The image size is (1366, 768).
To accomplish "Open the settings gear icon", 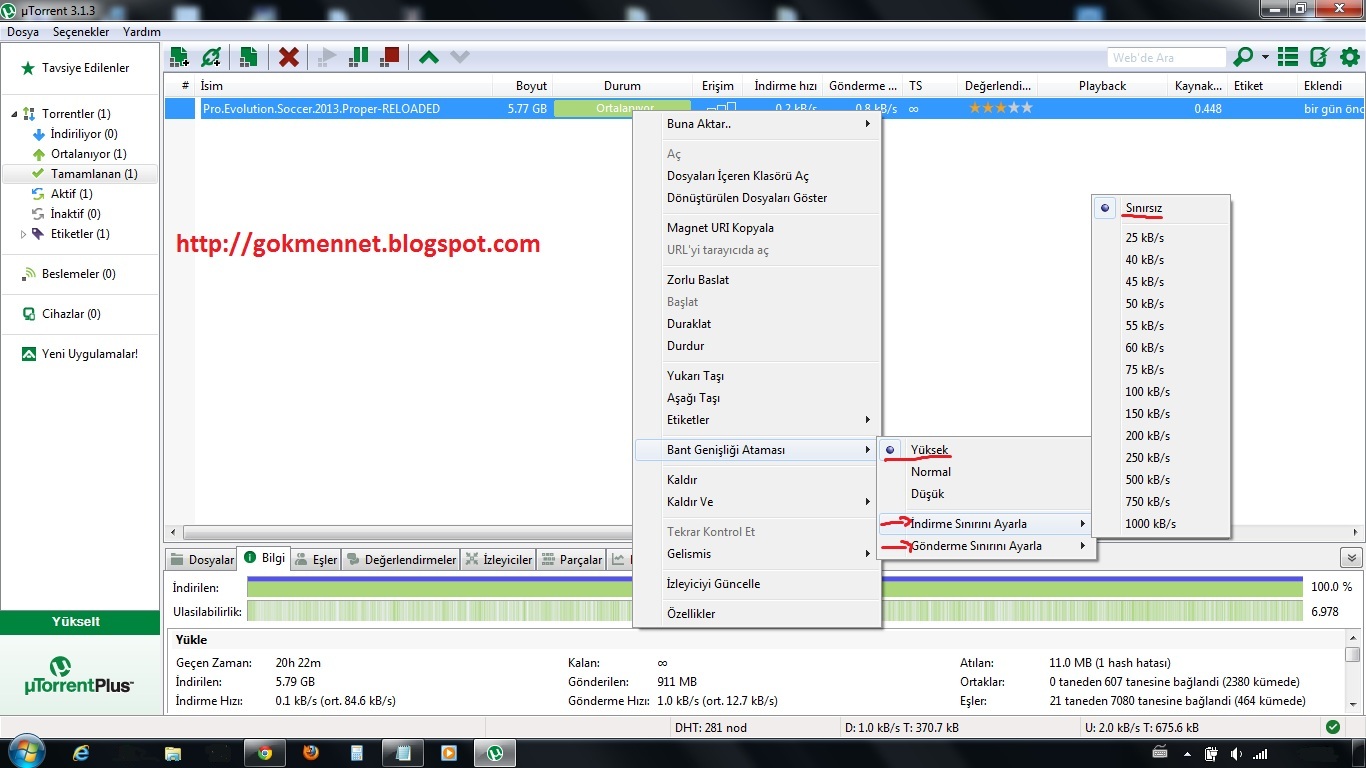I will [x=1350, y=57].
